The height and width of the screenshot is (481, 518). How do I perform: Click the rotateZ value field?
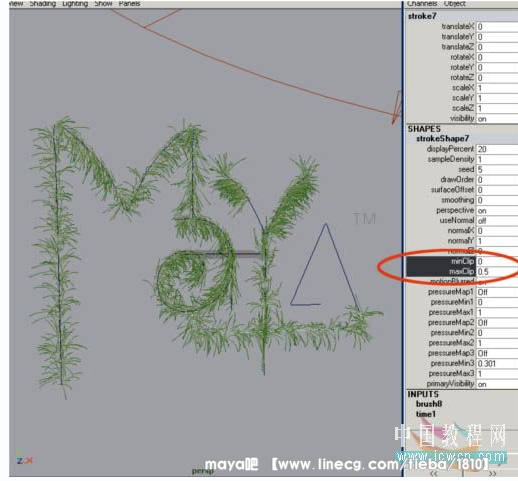tap(497, 78)
